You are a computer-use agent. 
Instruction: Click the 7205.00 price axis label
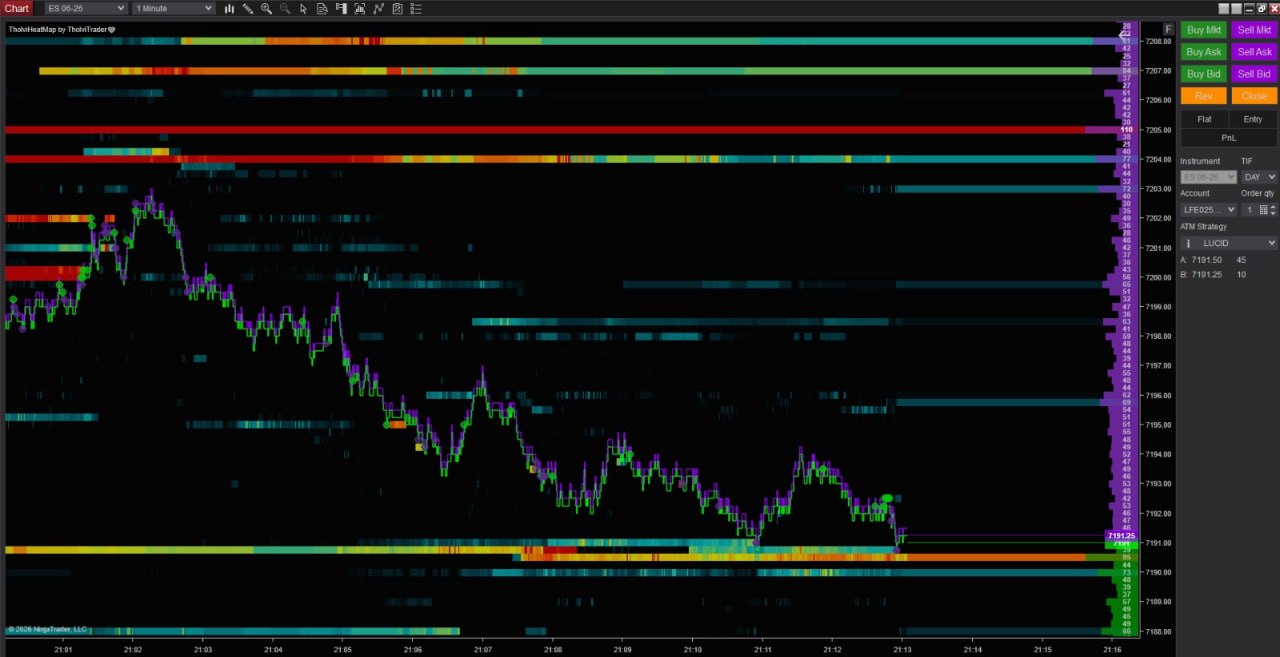(1159, 130)
